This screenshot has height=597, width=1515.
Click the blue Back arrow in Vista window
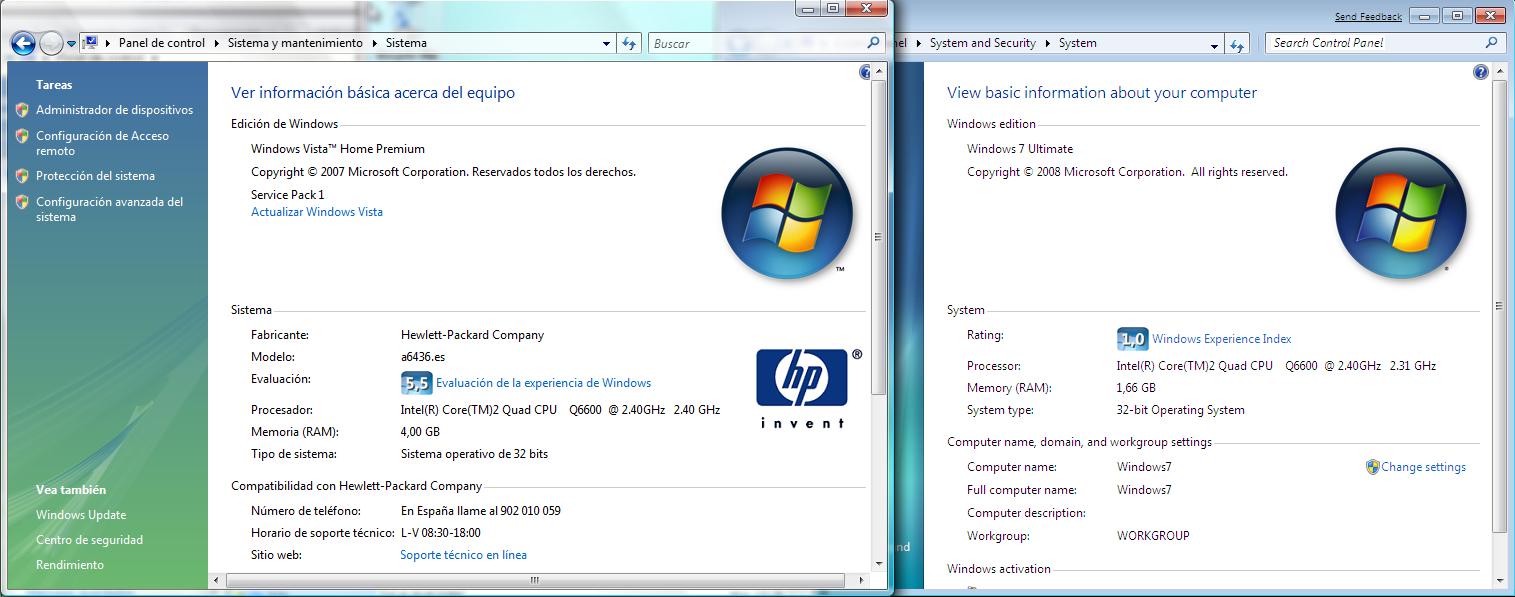pyautogui.click(x=23, y=43)
